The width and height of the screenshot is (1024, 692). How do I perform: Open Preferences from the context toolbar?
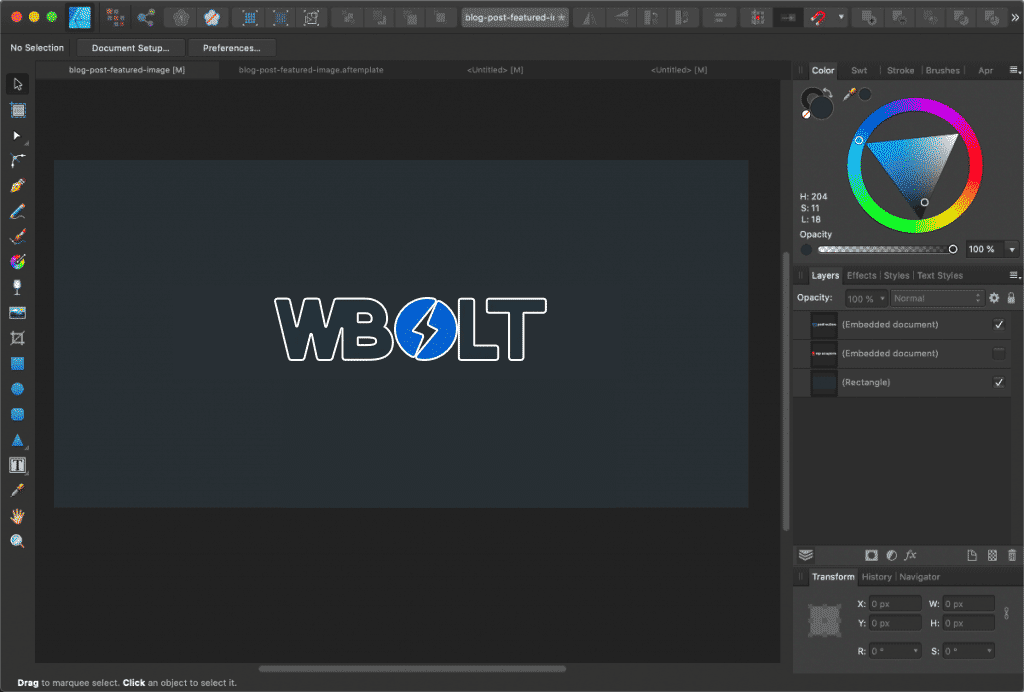(x=231, y=48)
